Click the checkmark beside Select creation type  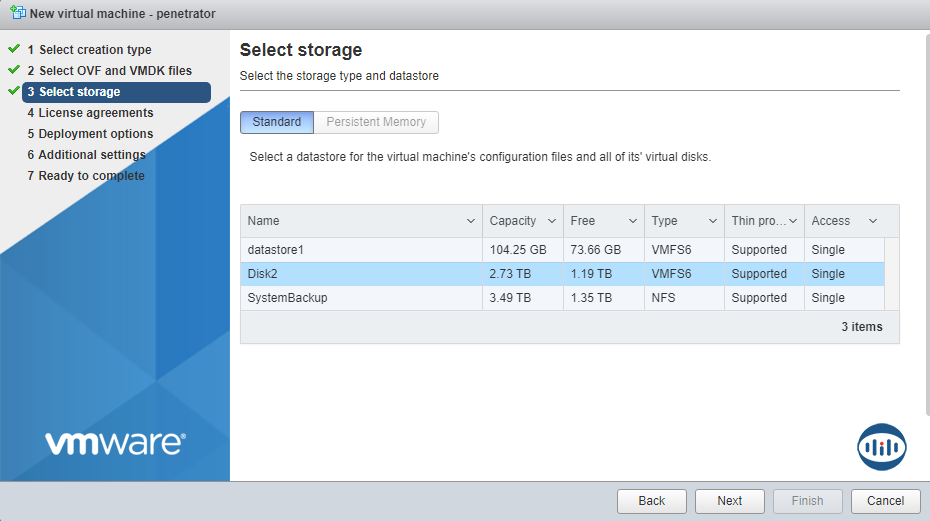point(14,49)
